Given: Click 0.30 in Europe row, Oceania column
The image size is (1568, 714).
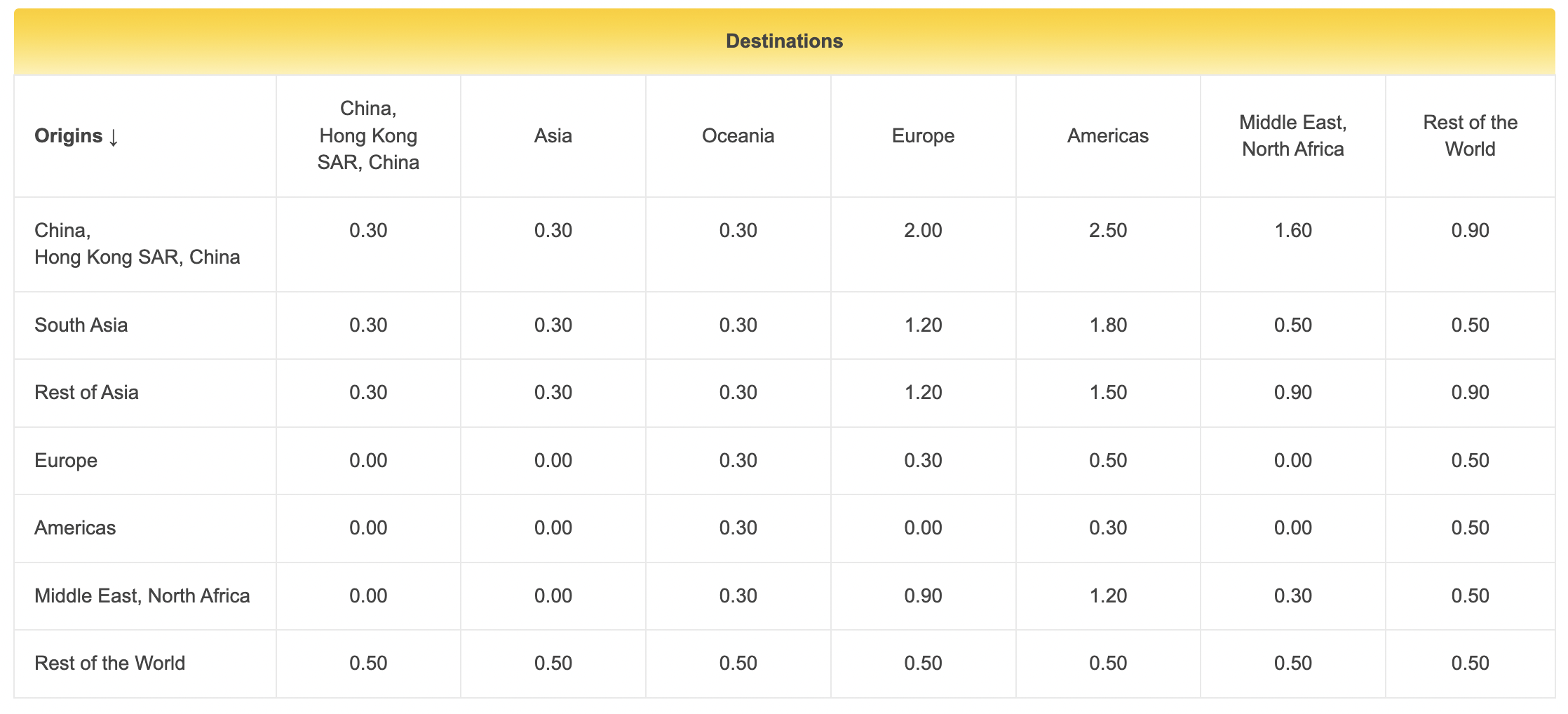Looking at the screenshot, I should click(738, 460).
